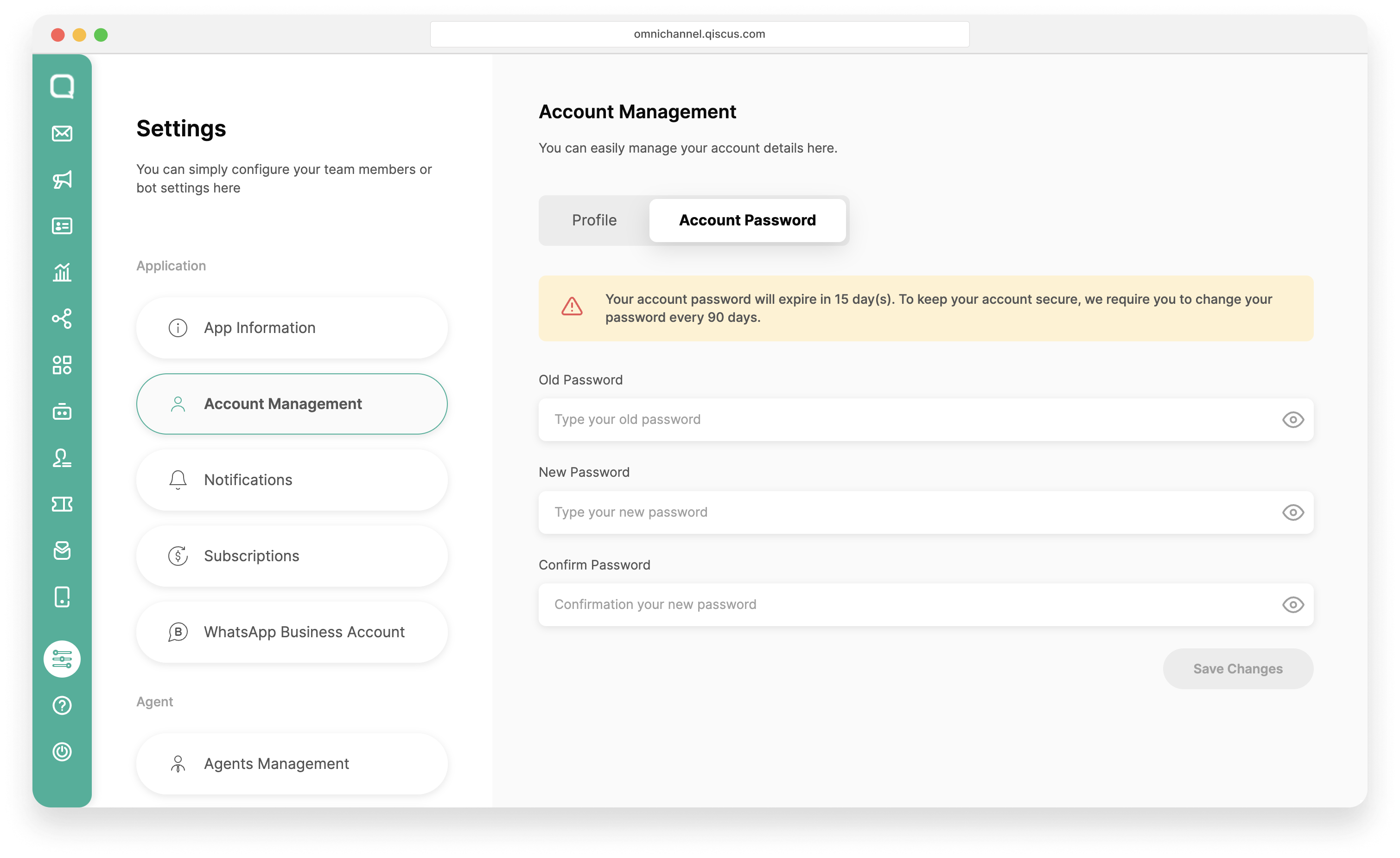Click the Account Management page heading
1400x858 pixels.
[637, 111]
